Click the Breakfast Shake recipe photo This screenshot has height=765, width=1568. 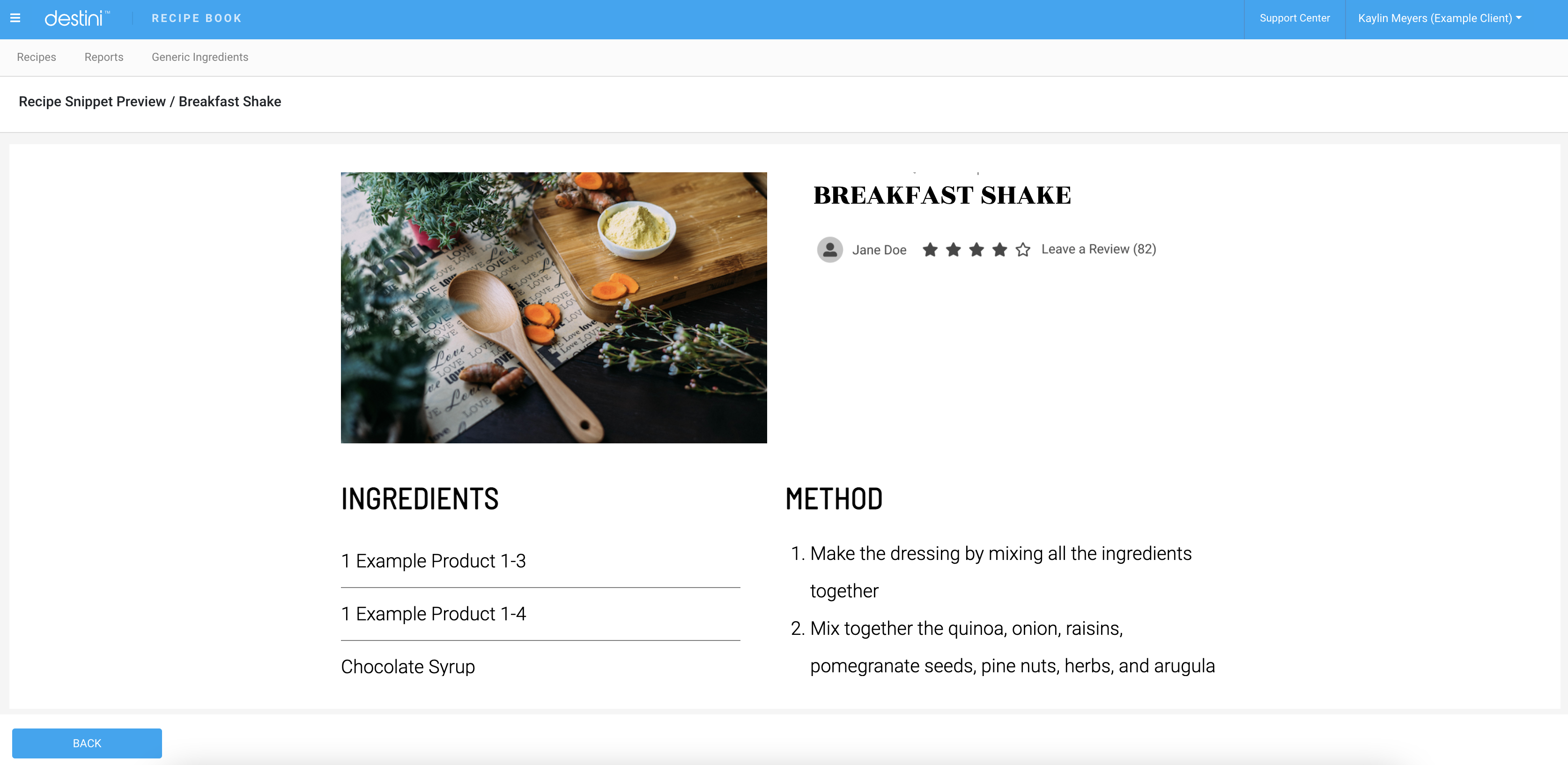pyautogui.click(x=553, y=307)
